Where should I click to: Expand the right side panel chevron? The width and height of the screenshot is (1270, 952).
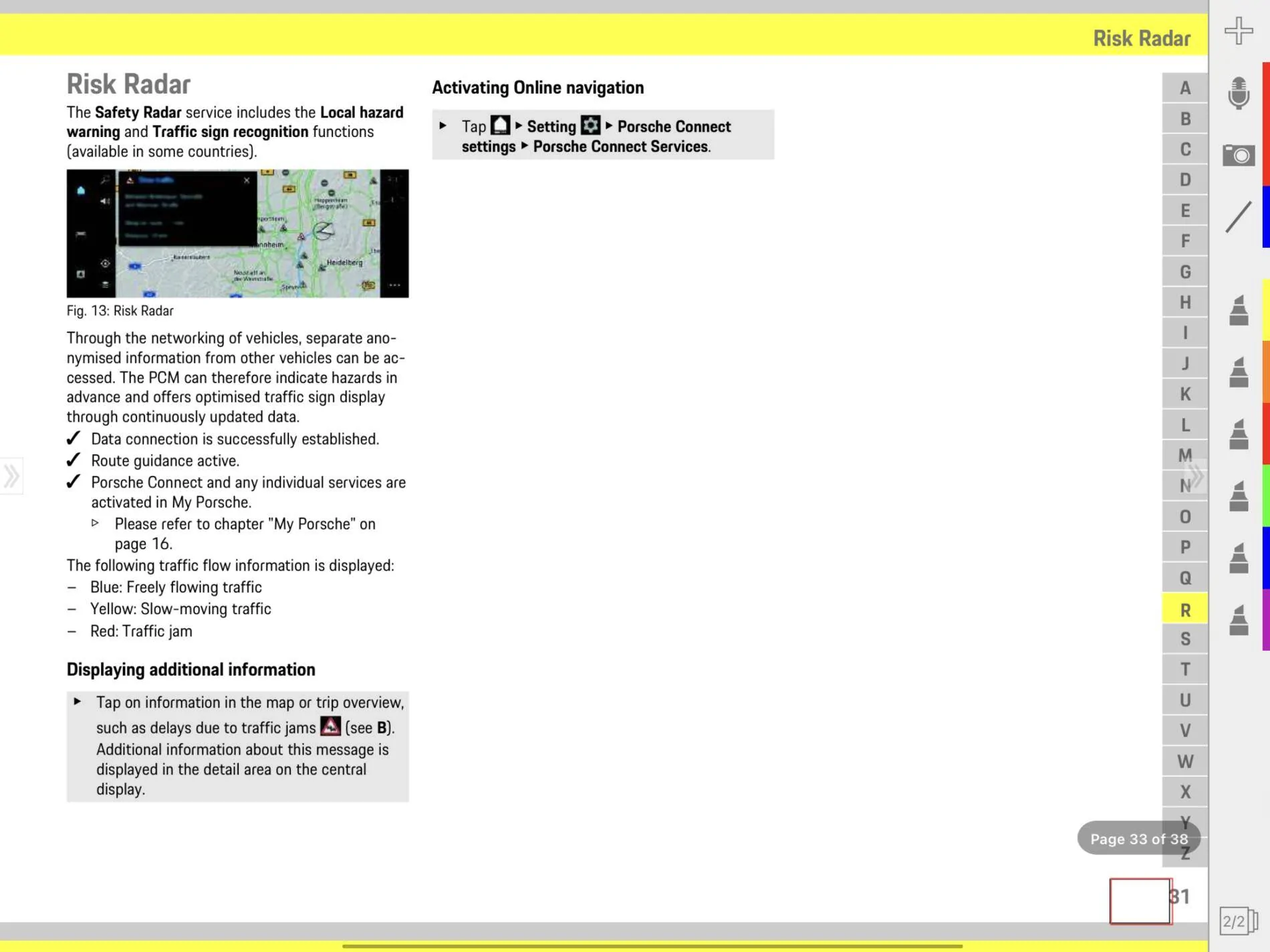pos(1196,476)
